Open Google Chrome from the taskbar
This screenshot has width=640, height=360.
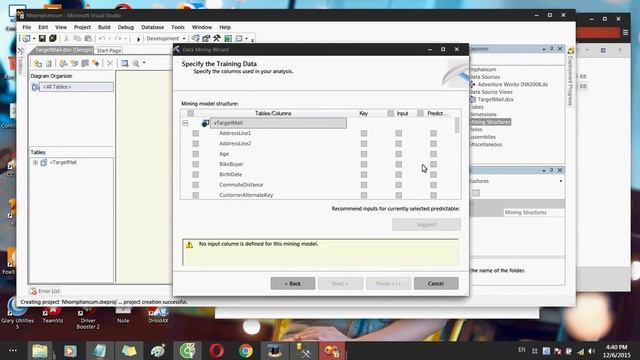[x=246, y=351]
